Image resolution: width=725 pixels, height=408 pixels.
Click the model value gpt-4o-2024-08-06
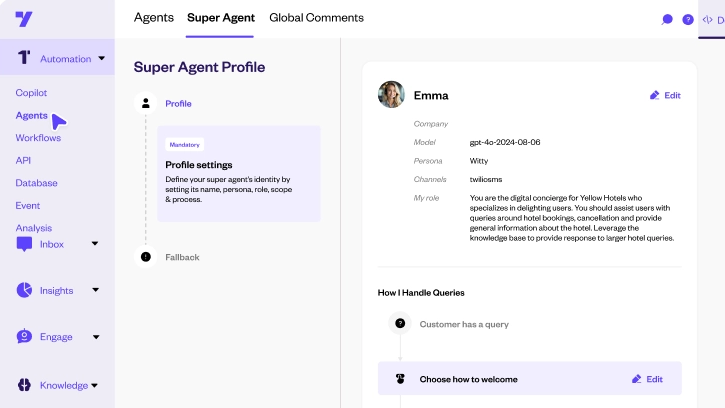coord(505,142)
